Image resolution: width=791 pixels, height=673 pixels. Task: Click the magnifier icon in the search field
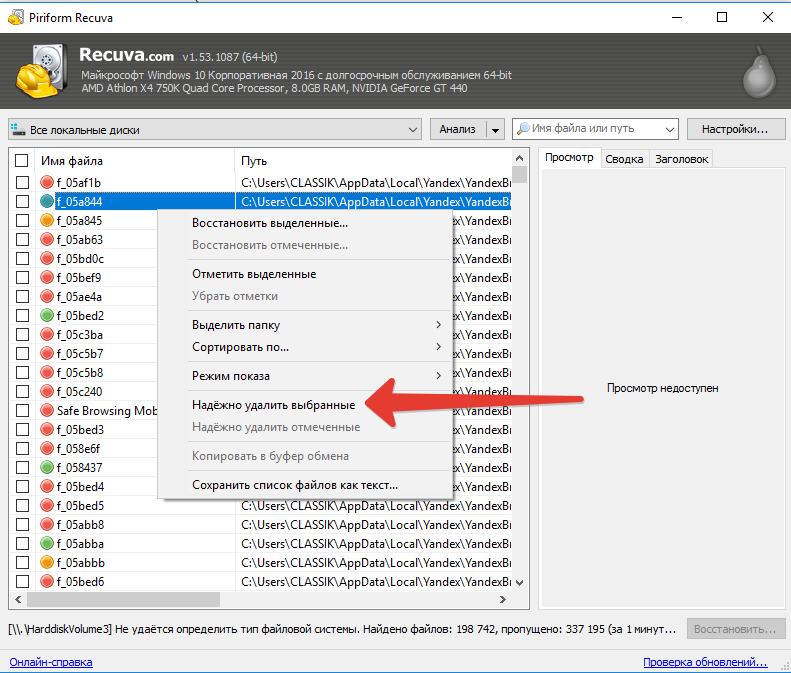pyautogui.click(x=522, y=129)
